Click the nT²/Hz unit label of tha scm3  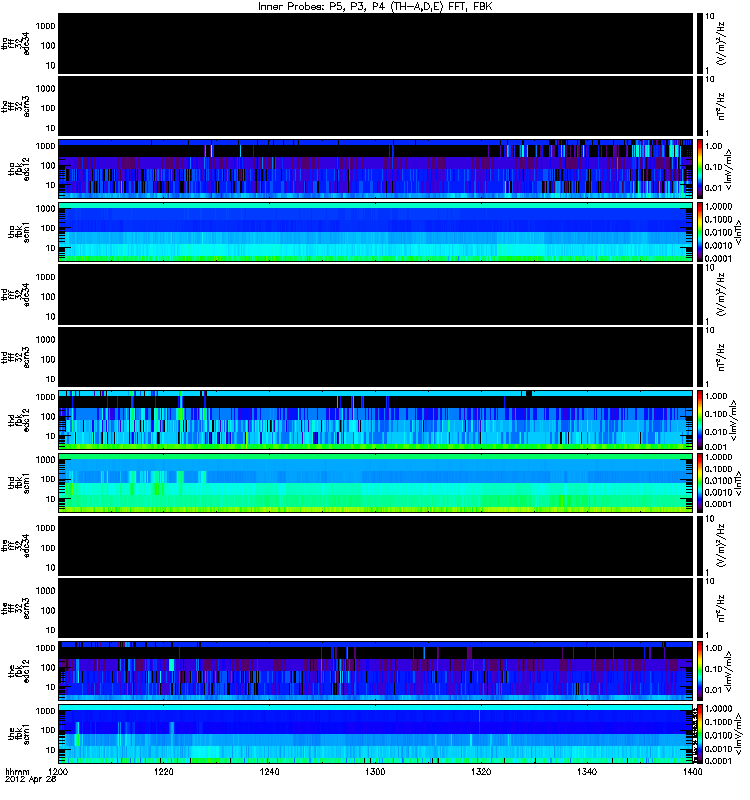(721, 106)
